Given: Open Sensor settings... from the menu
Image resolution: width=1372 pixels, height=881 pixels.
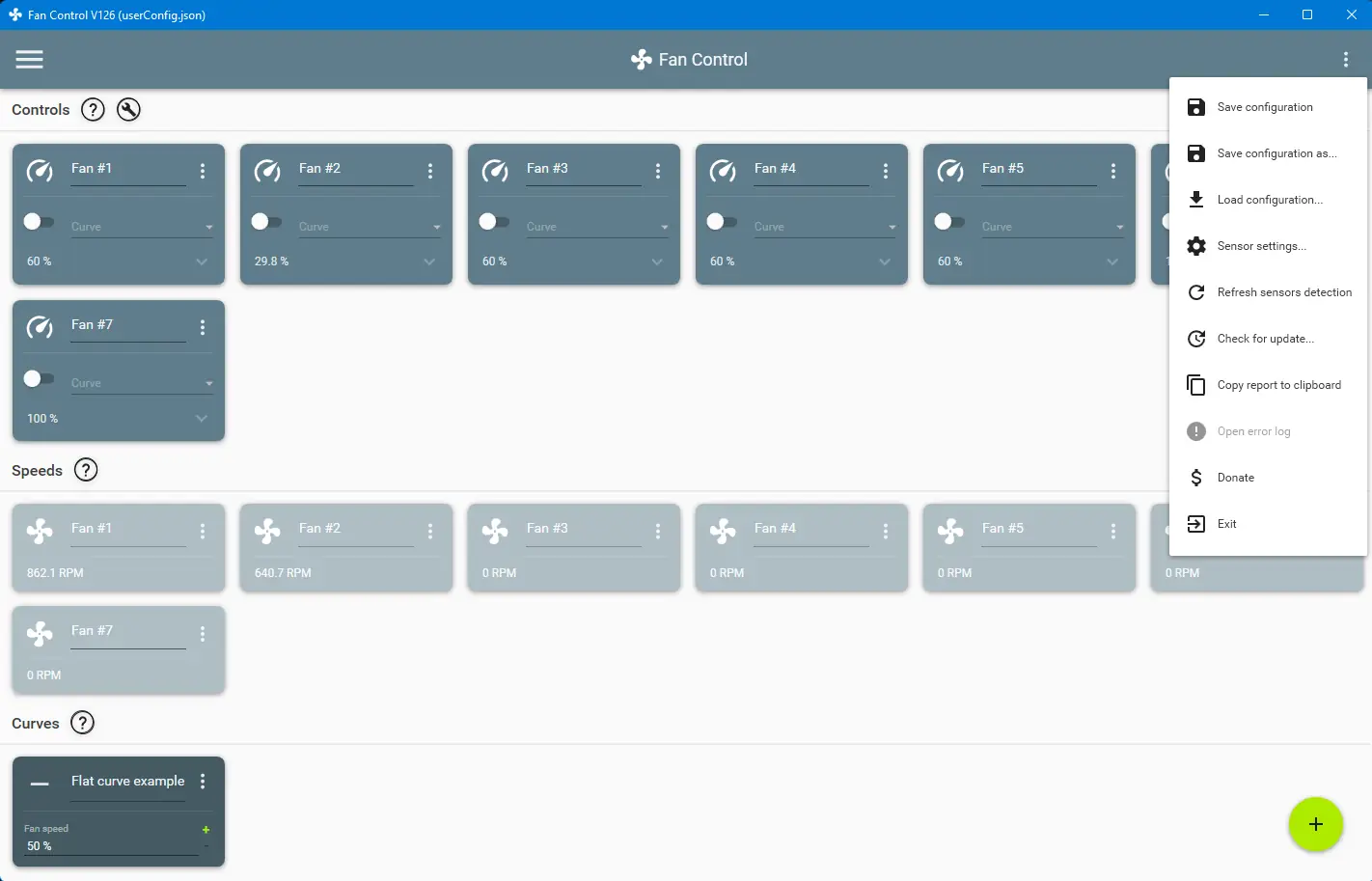Looking at the screenshot, I should (x=1268, y=246).
